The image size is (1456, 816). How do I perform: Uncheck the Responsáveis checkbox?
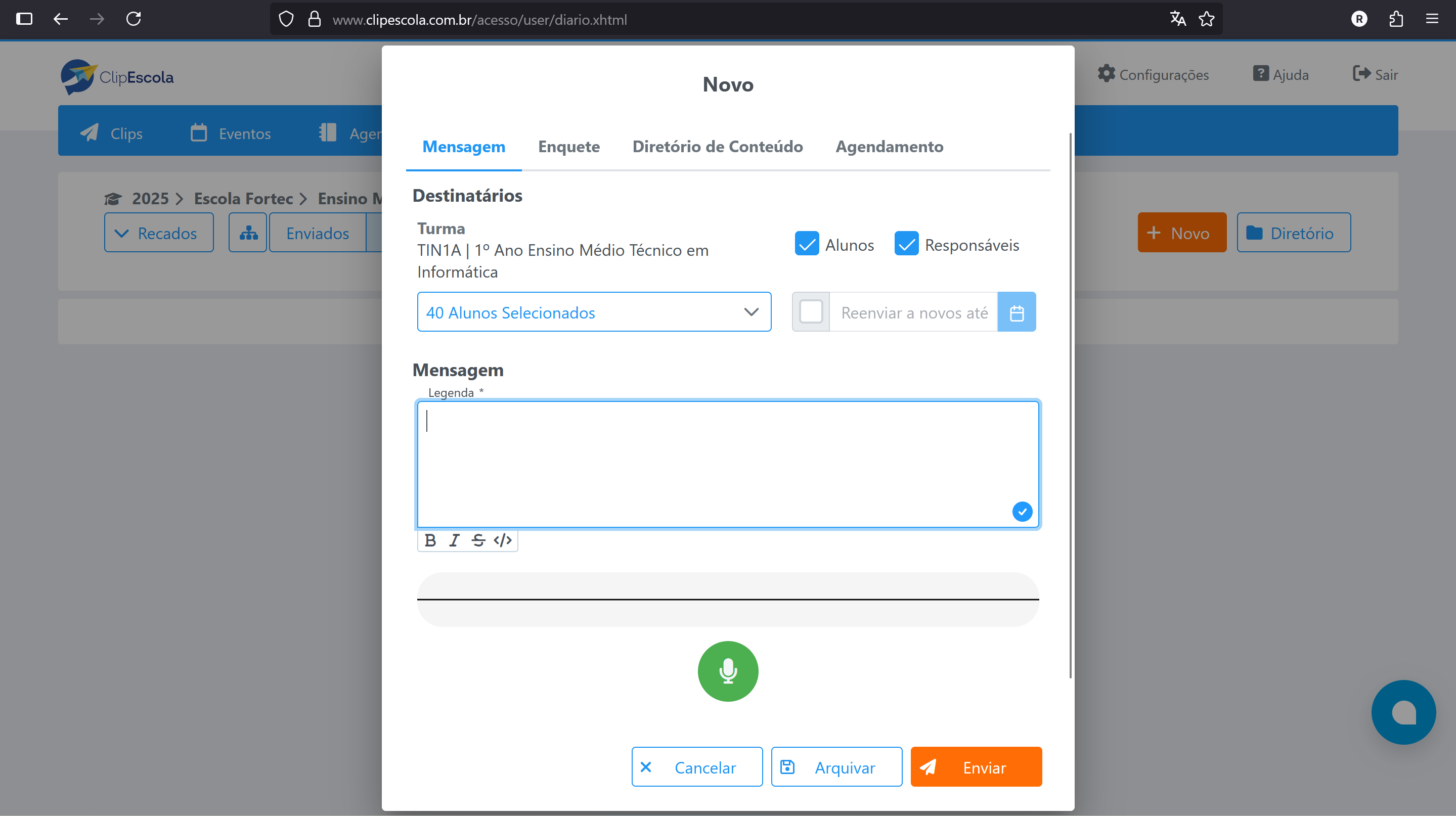[906, 244]
